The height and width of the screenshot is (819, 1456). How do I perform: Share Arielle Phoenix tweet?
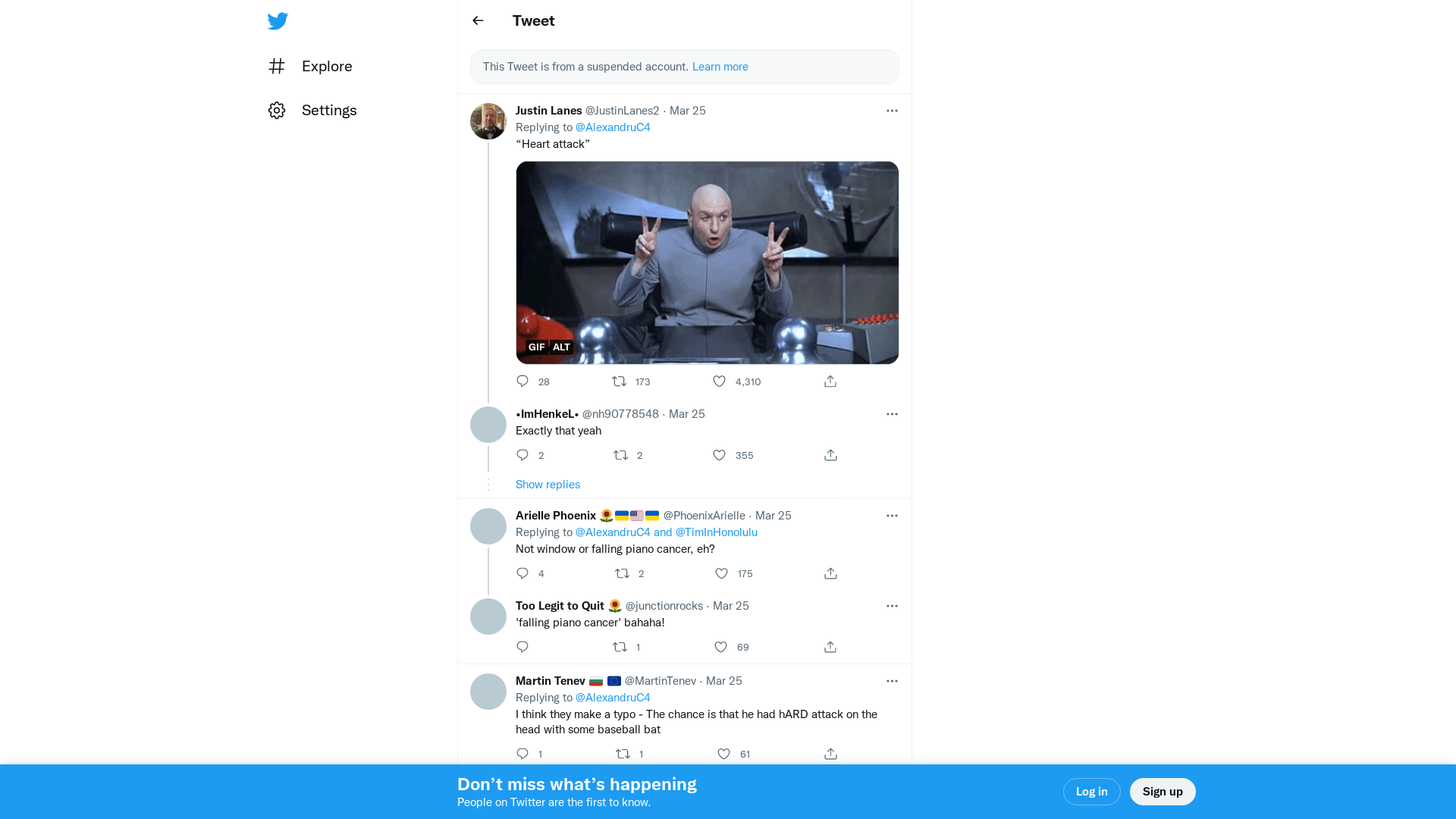click(830, 573)
